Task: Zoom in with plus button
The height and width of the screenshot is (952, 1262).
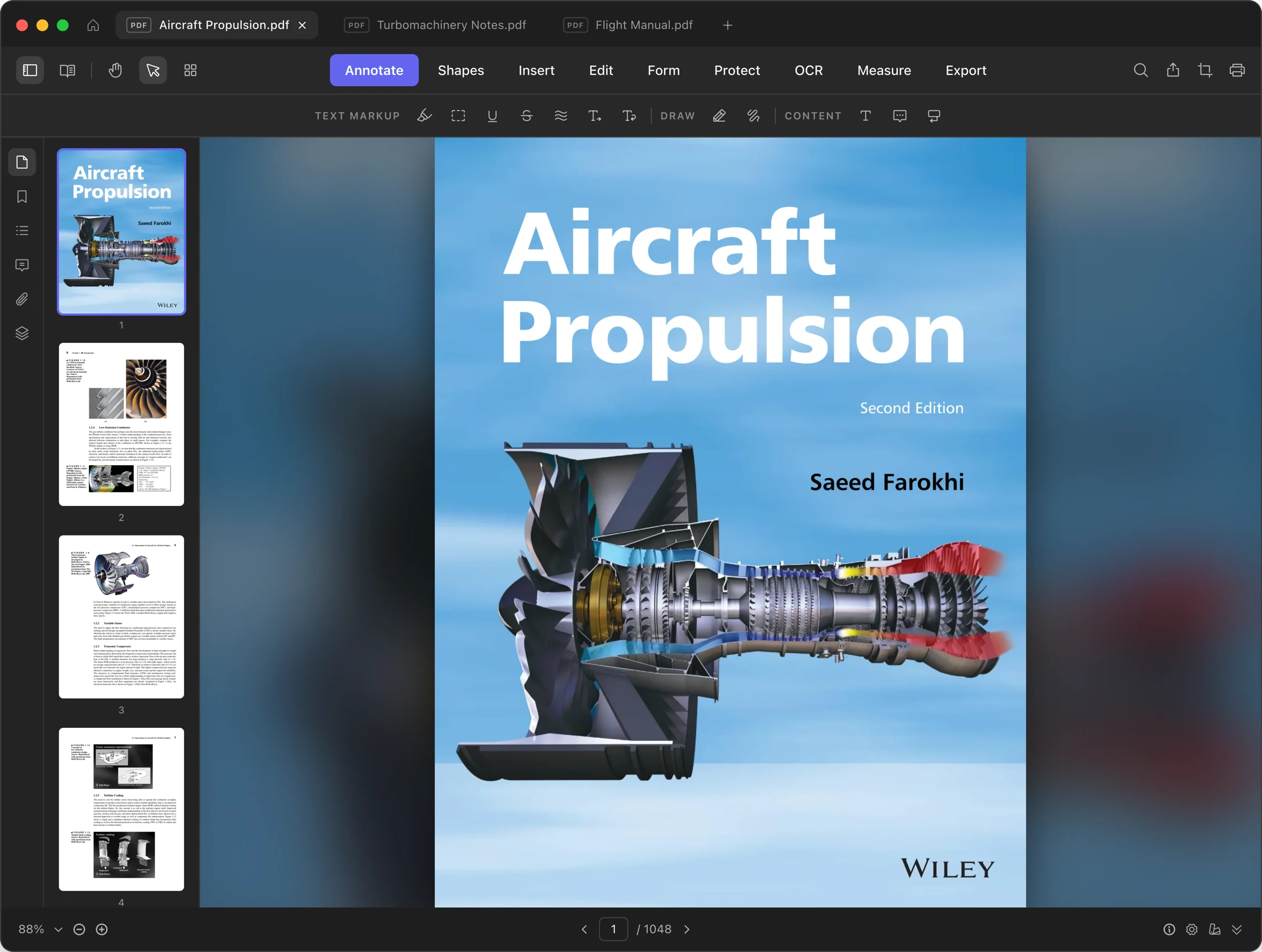Action: pos(102,929)
